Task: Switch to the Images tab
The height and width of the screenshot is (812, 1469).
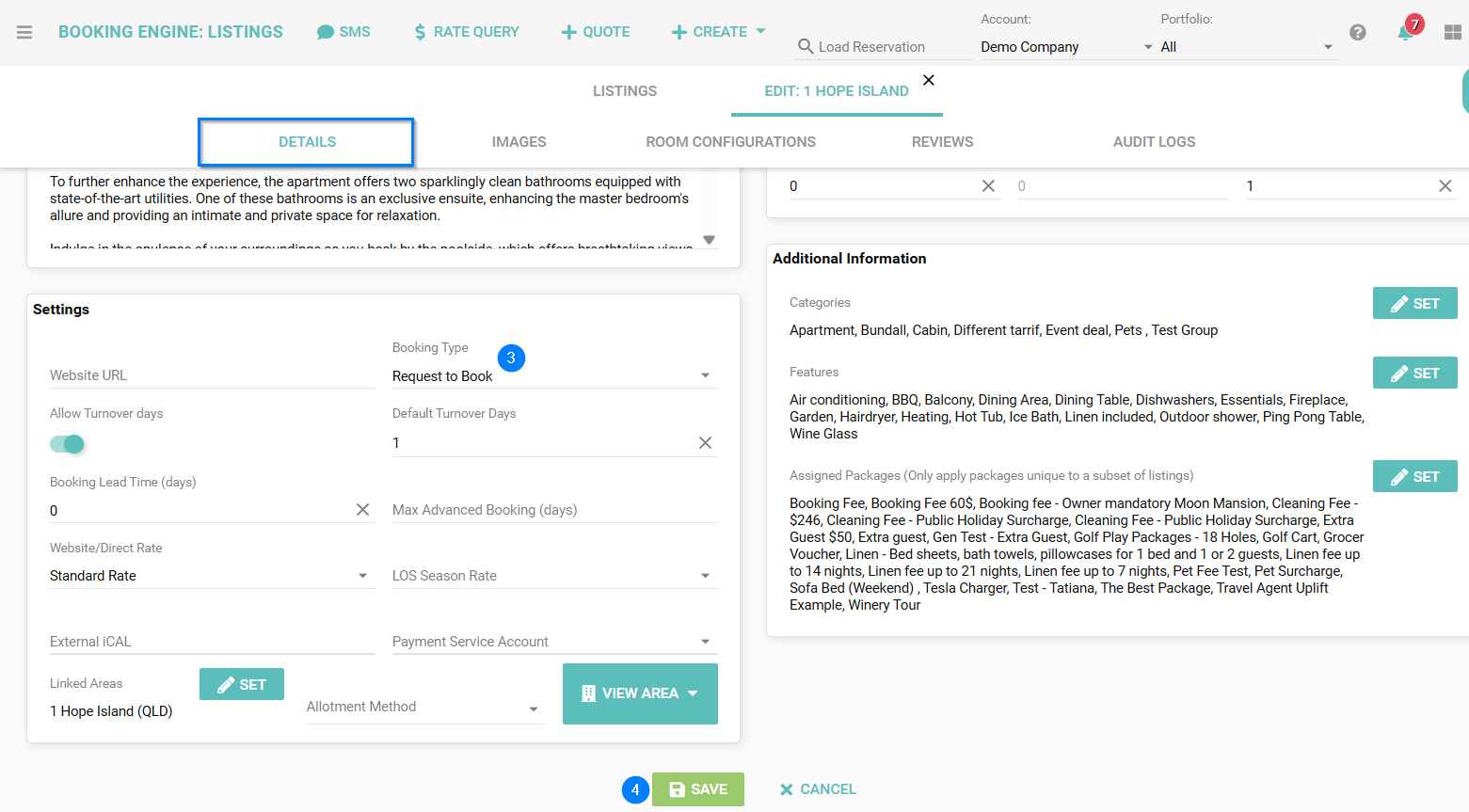Action: pyautogui.click(x=519, y=142)
